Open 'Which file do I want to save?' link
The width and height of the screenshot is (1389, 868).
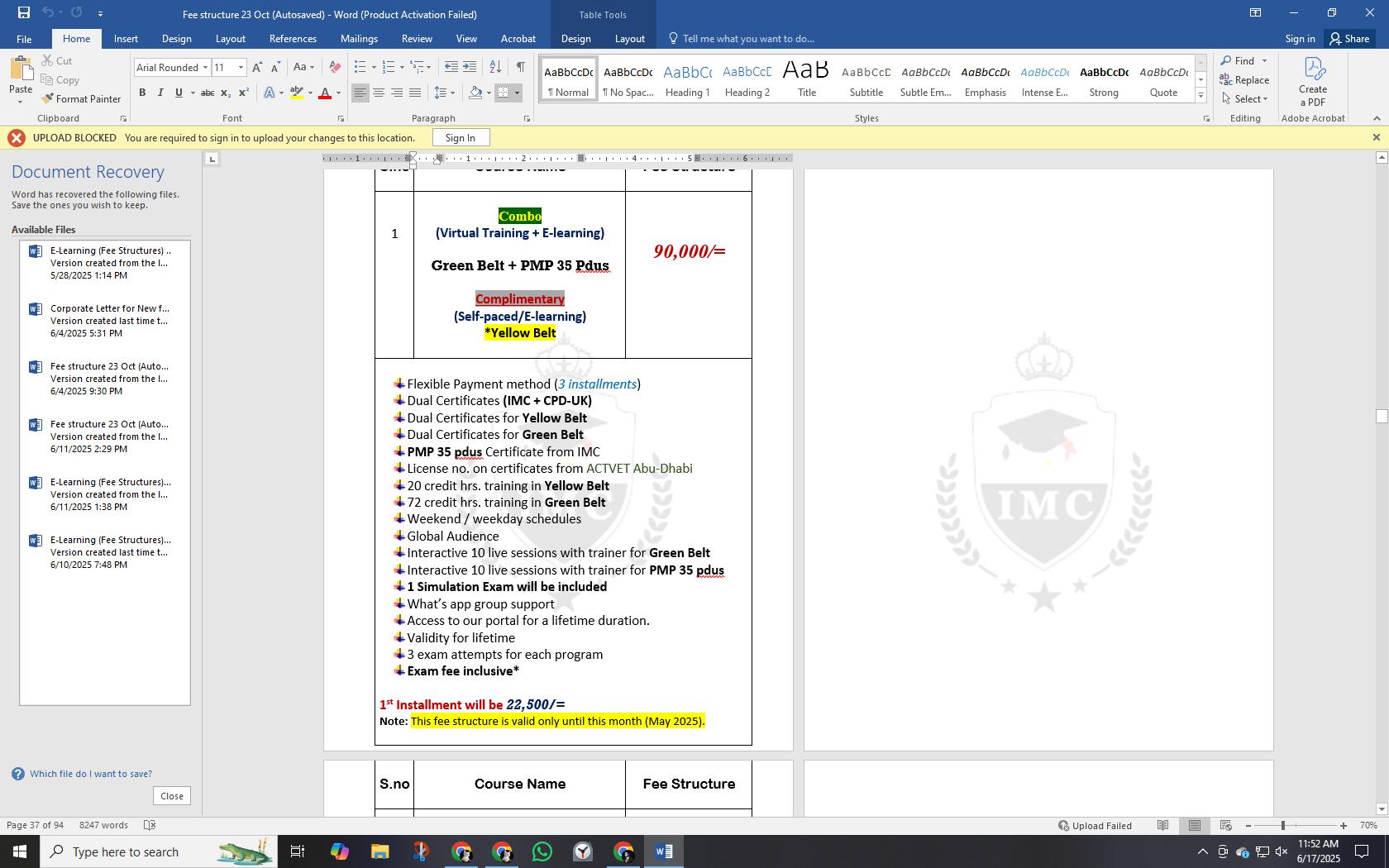[x=91, y=774]
